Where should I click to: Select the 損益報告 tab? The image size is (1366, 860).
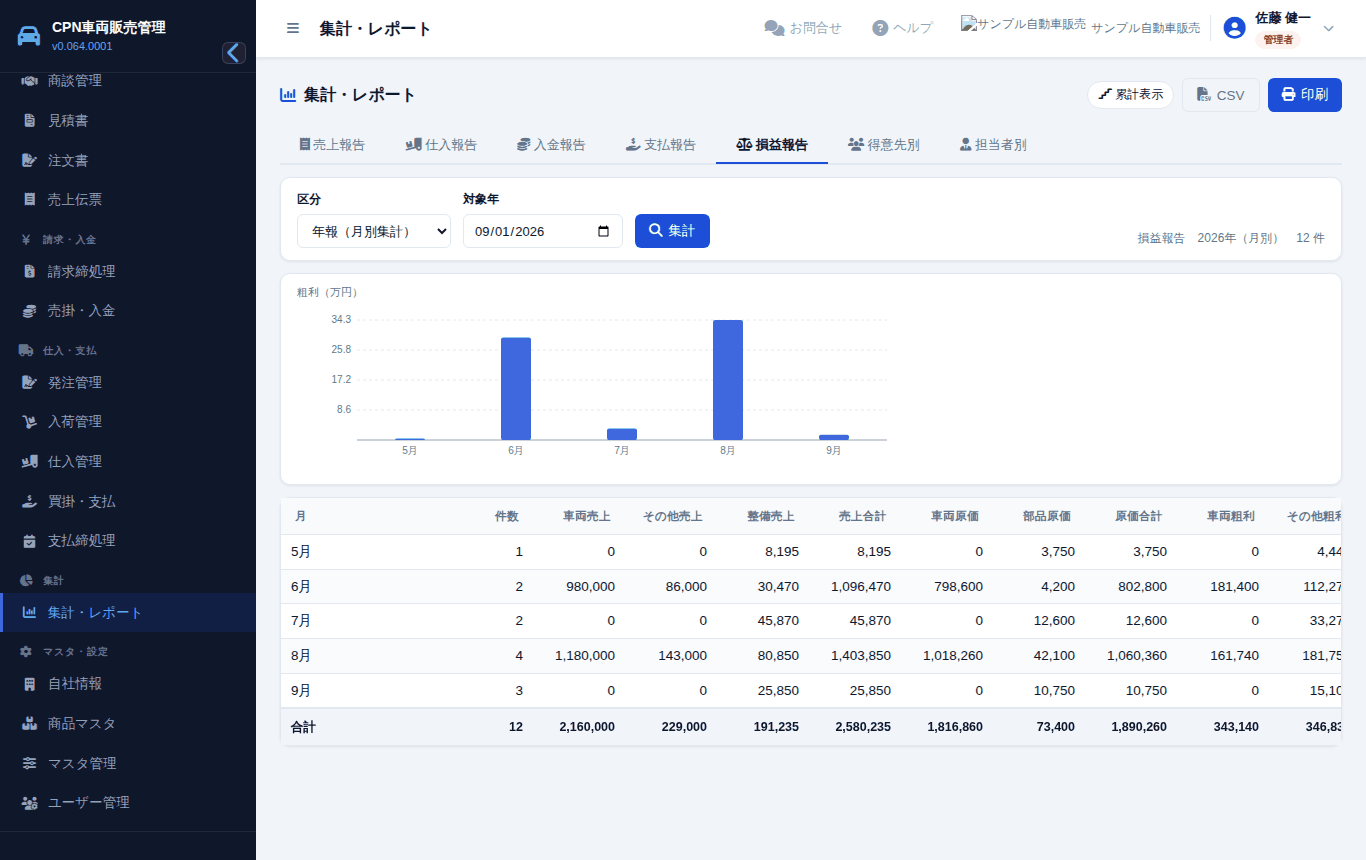click(772, 145)
